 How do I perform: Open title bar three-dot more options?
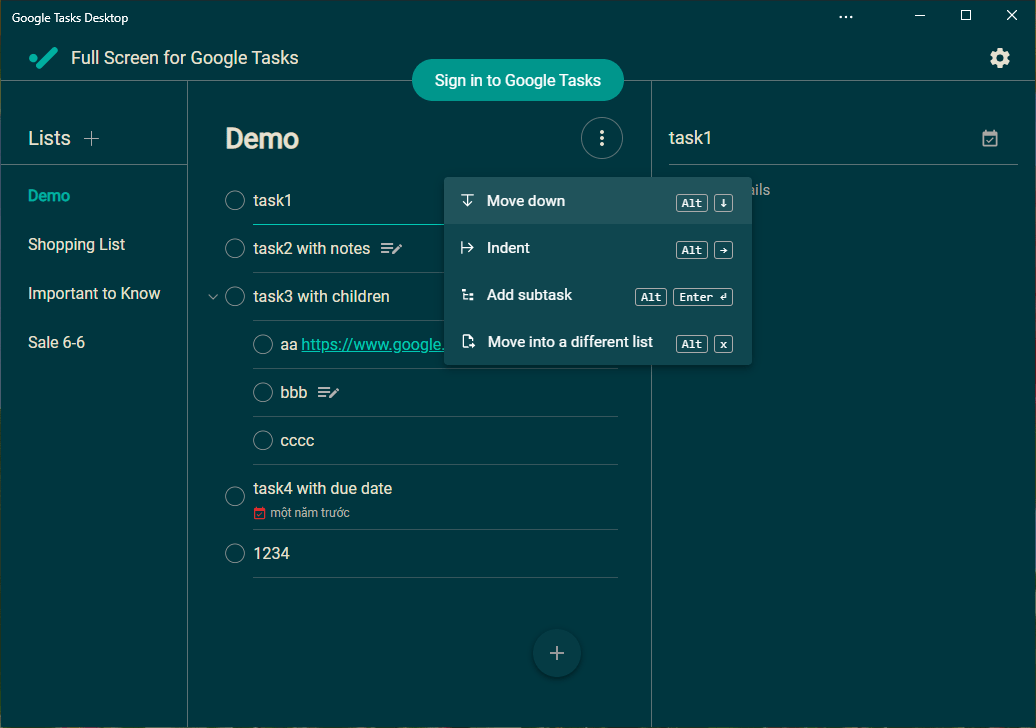[x=846, y=17]
